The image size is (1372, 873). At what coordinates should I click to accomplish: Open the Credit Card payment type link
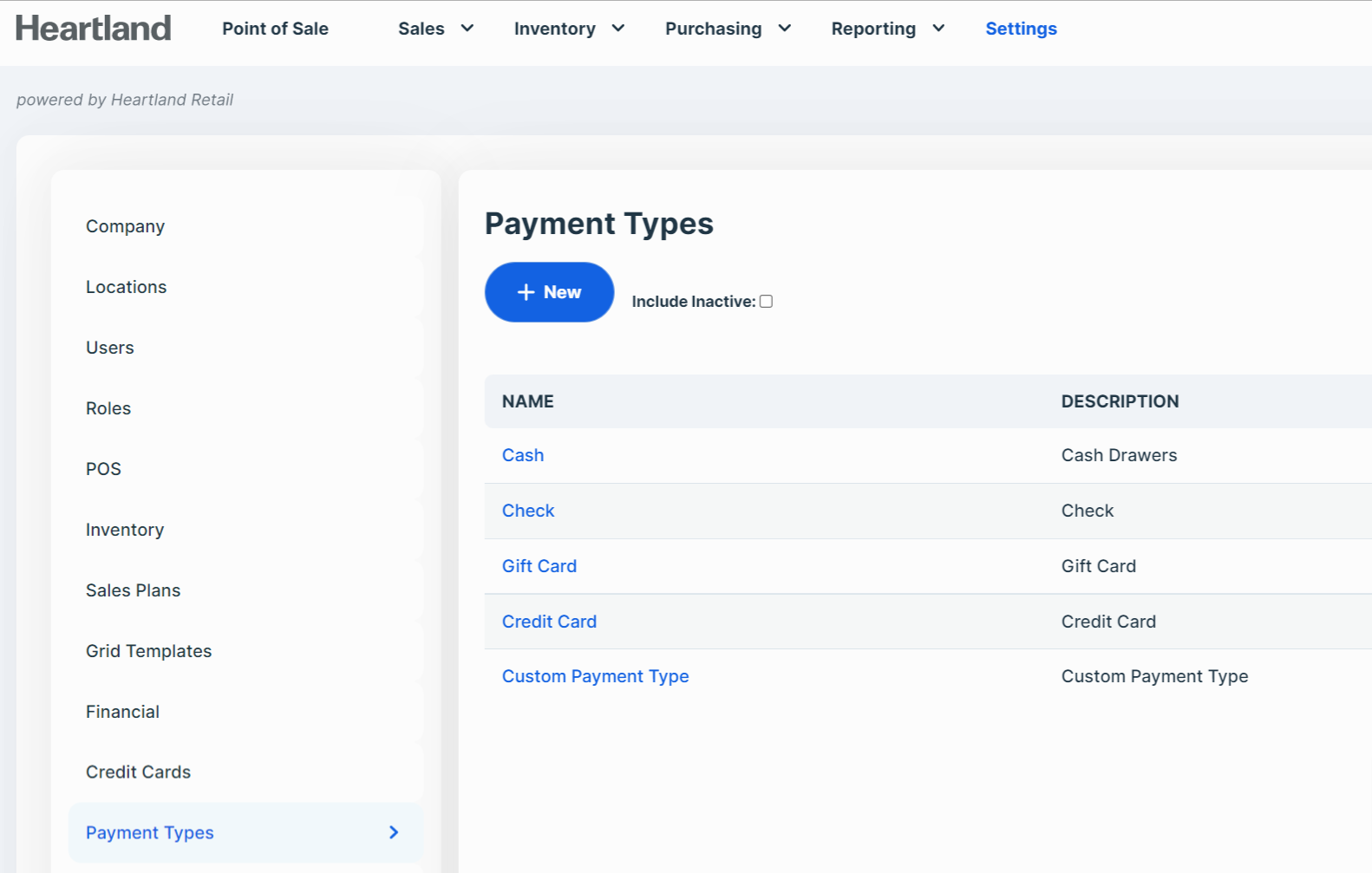[549, 622]
